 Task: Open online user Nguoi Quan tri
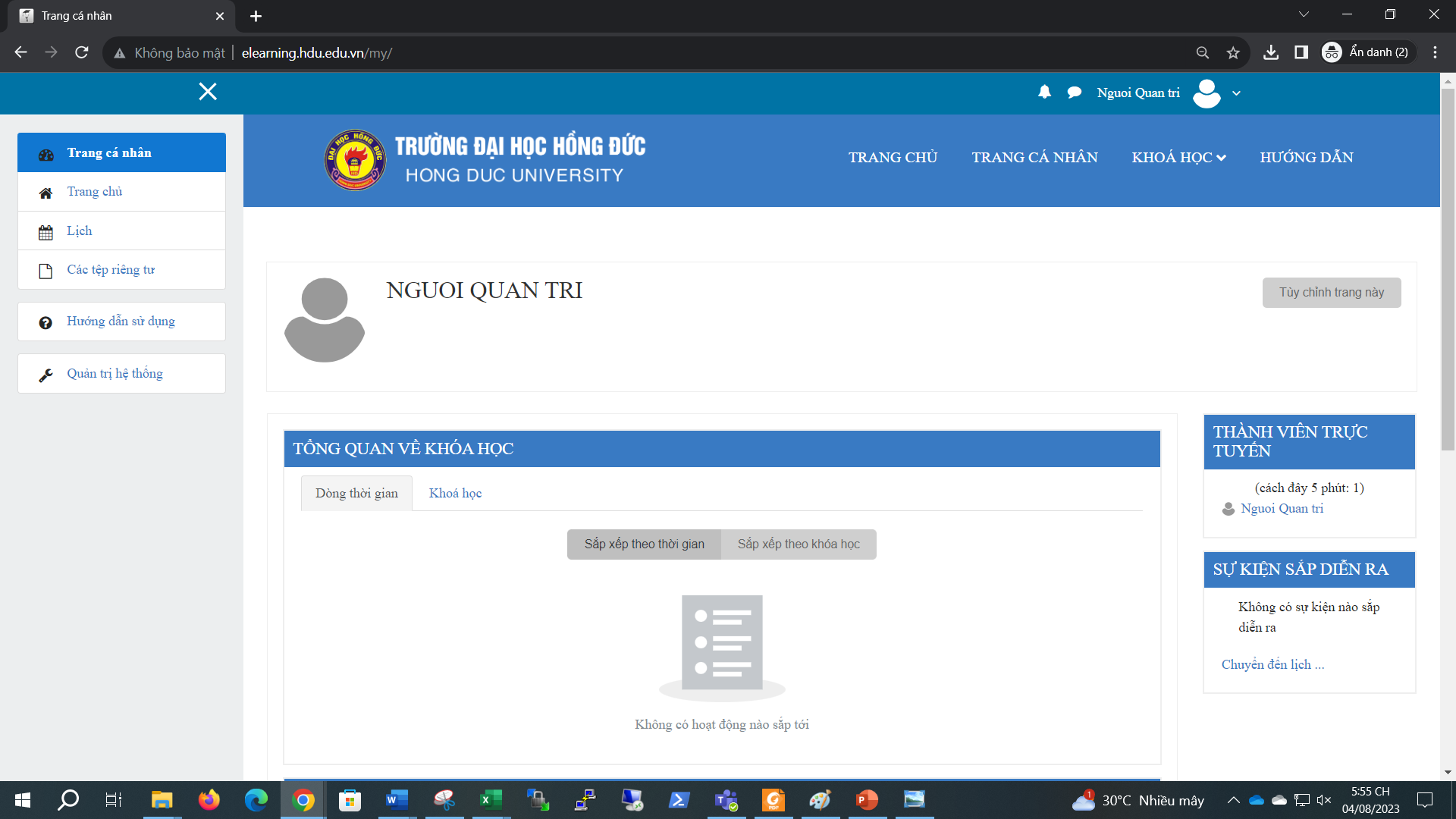1282,509
